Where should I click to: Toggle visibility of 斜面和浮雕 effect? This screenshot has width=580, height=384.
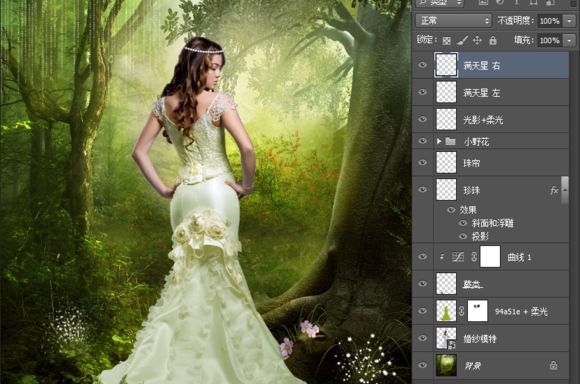pyautogui.click(x=463, y=223)
